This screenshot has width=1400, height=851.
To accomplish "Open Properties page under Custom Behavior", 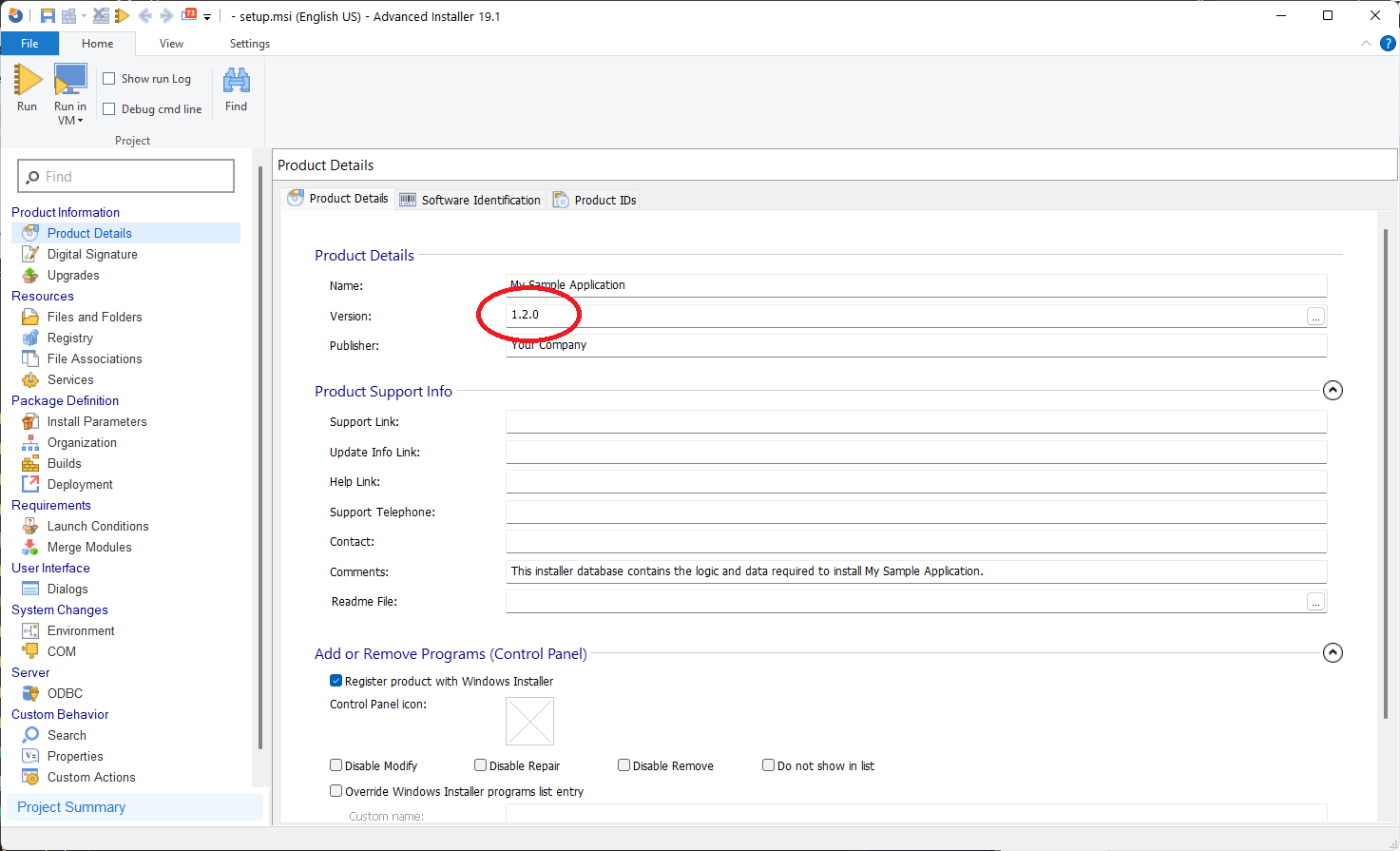I will (x=75, y=756).
